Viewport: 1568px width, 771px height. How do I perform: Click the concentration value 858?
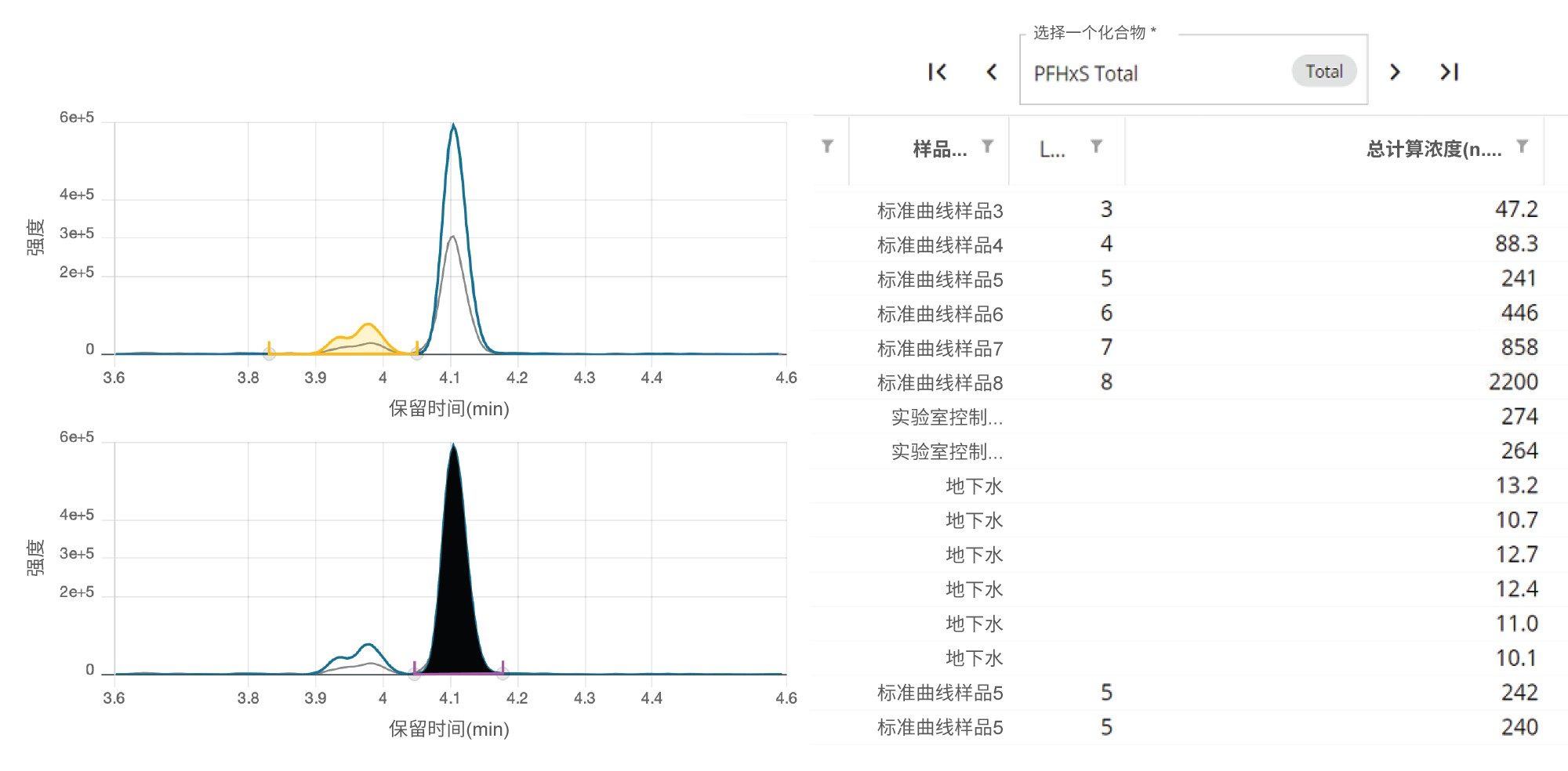[x=1519, y=347]
